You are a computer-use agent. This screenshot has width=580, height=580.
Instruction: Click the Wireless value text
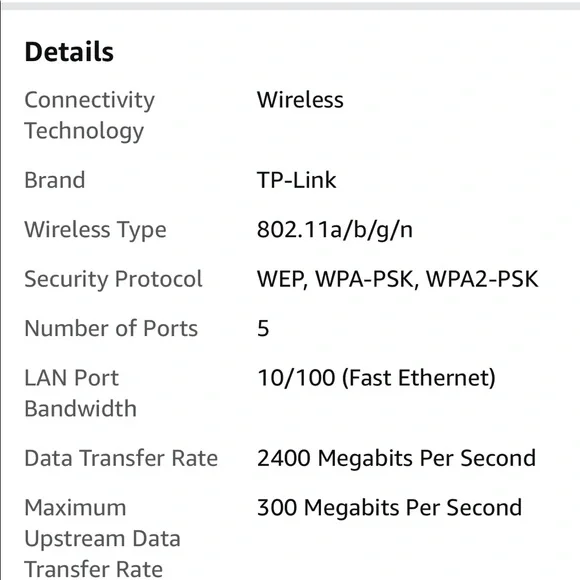(300, 100)
